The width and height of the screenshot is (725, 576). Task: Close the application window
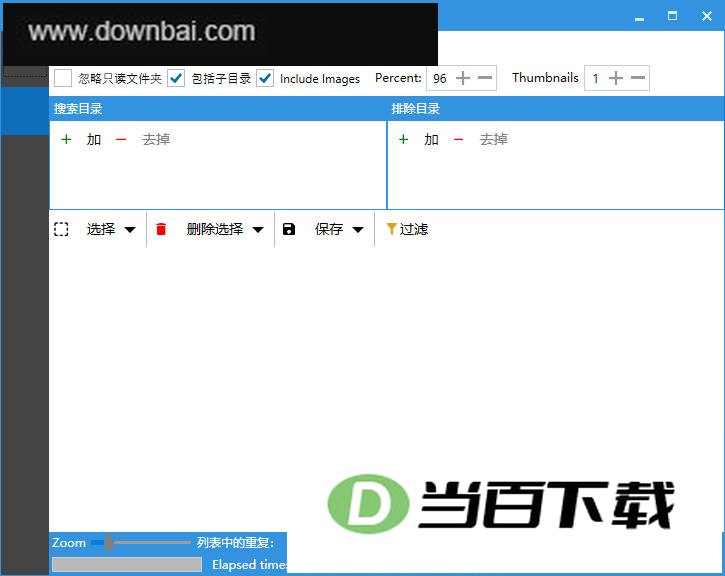coord(707,16)
